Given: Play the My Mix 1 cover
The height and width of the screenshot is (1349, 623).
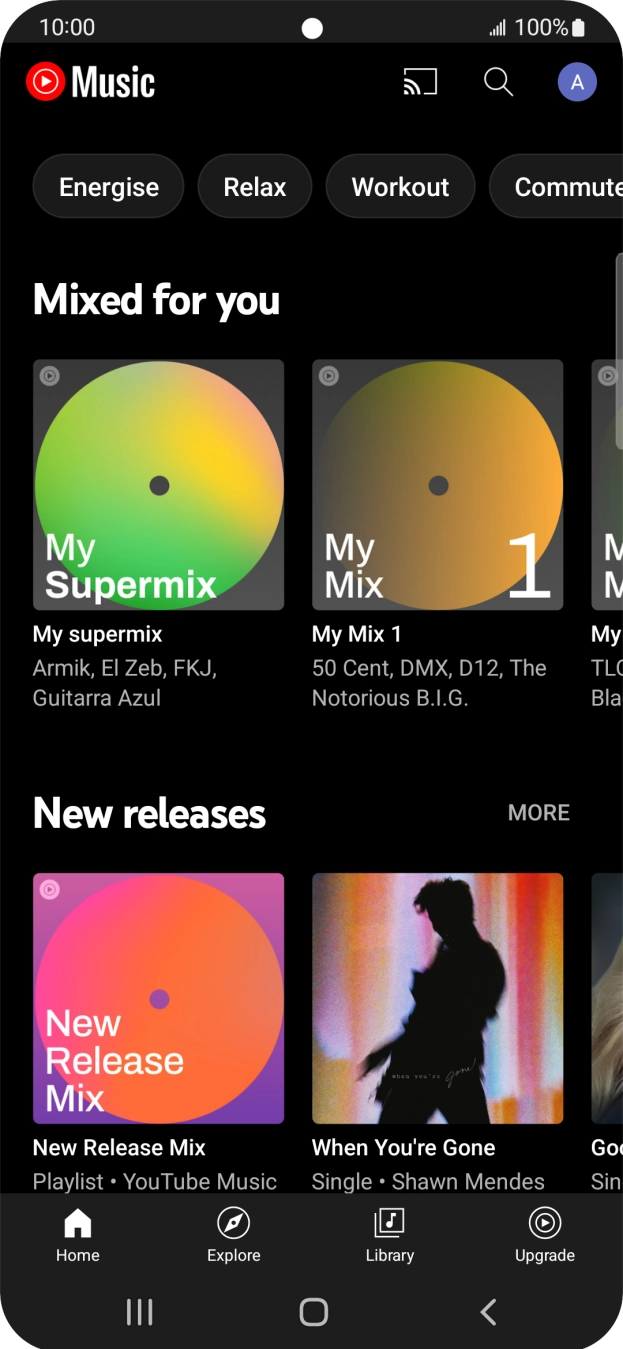Looking at the screenshot, I should pos(438,485).
